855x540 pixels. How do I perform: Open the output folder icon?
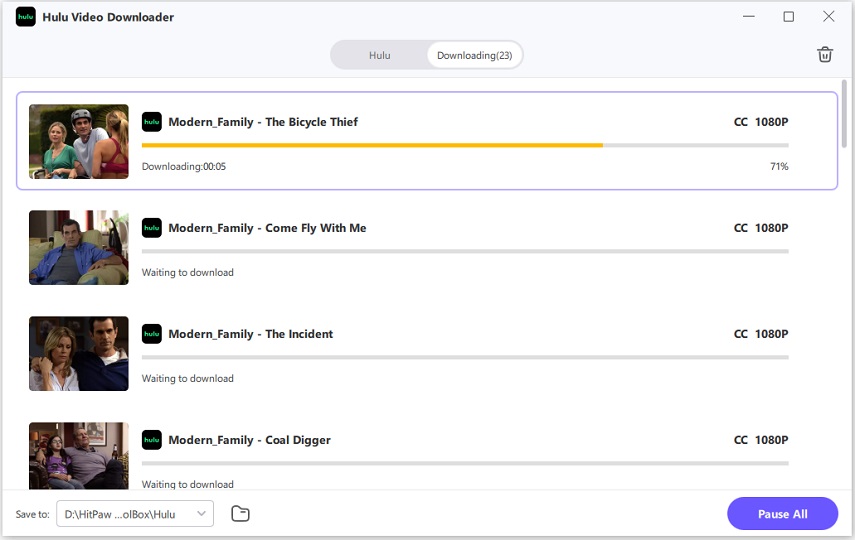point(240,514)
